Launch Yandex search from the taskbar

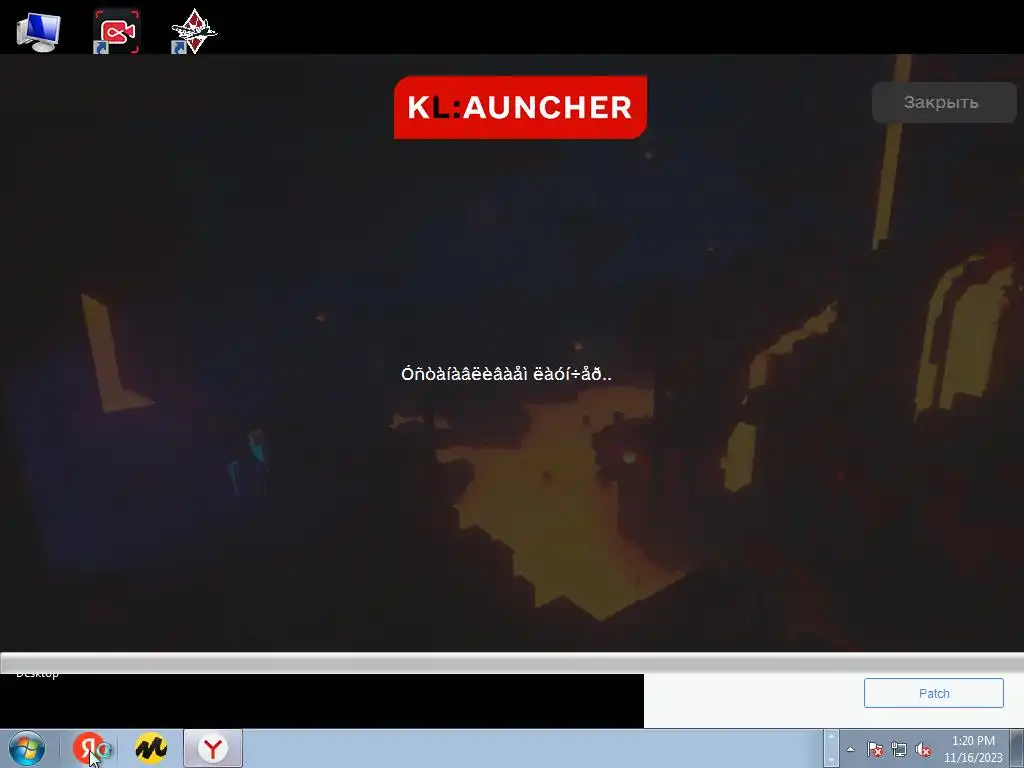(91, 748)
